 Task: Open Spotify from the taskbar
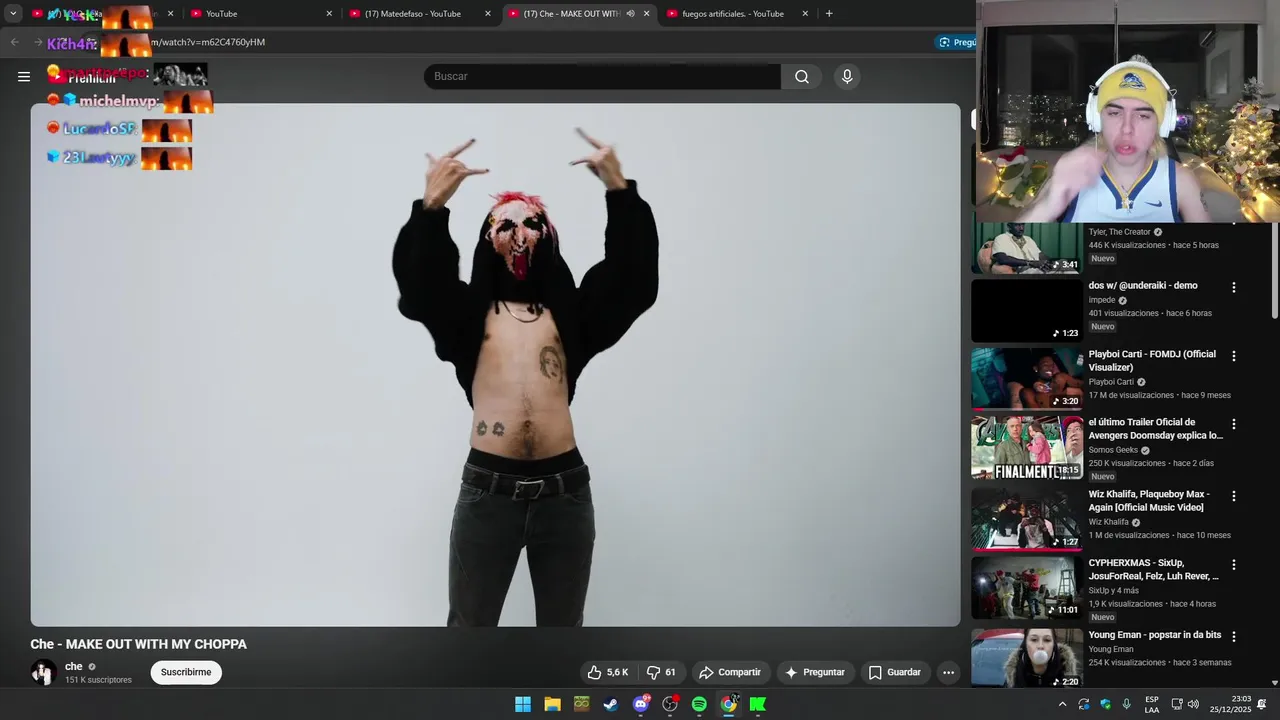[699, 704]
